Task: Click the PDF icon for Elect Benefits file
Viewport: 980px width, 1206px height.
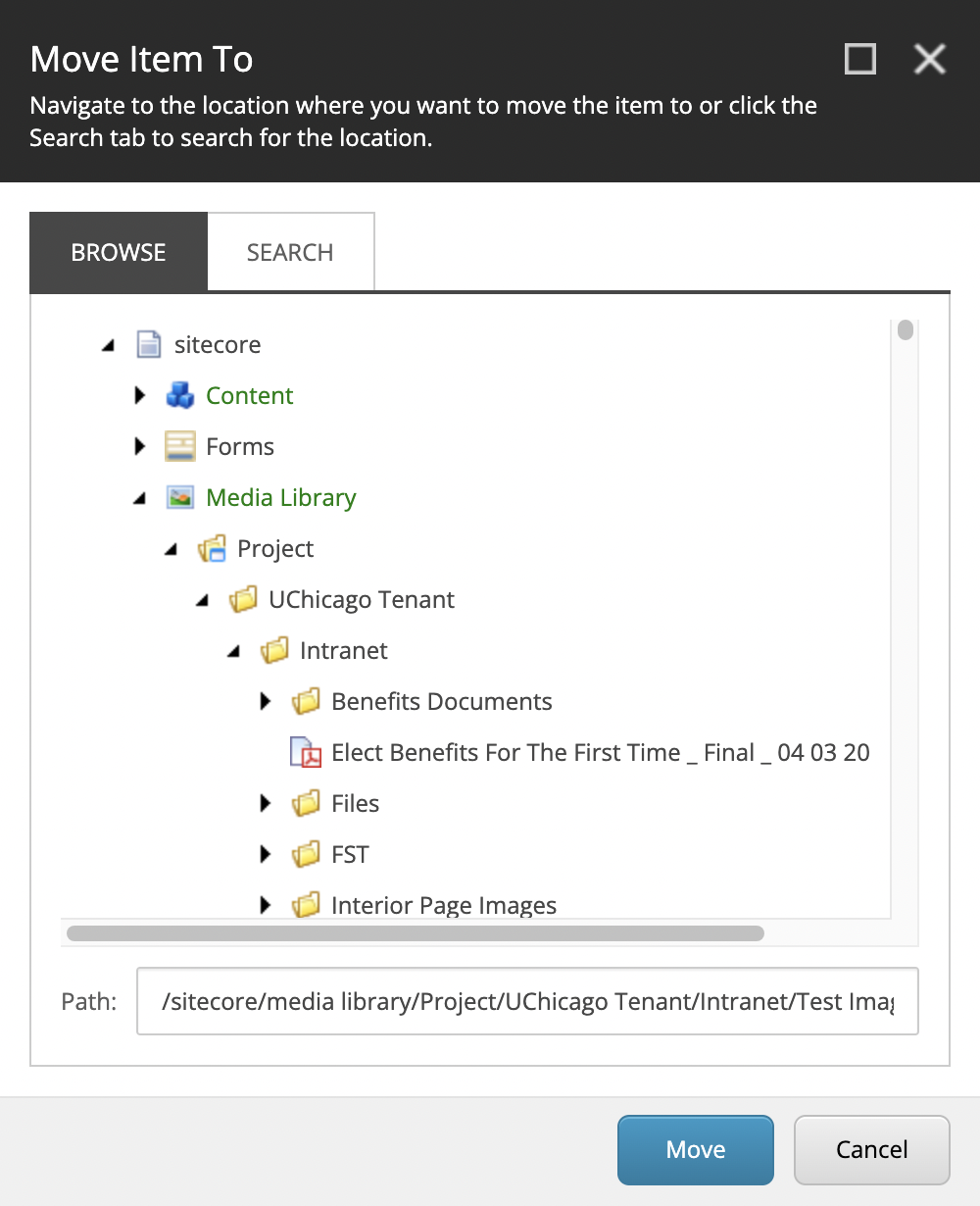Action: [306, 752]
